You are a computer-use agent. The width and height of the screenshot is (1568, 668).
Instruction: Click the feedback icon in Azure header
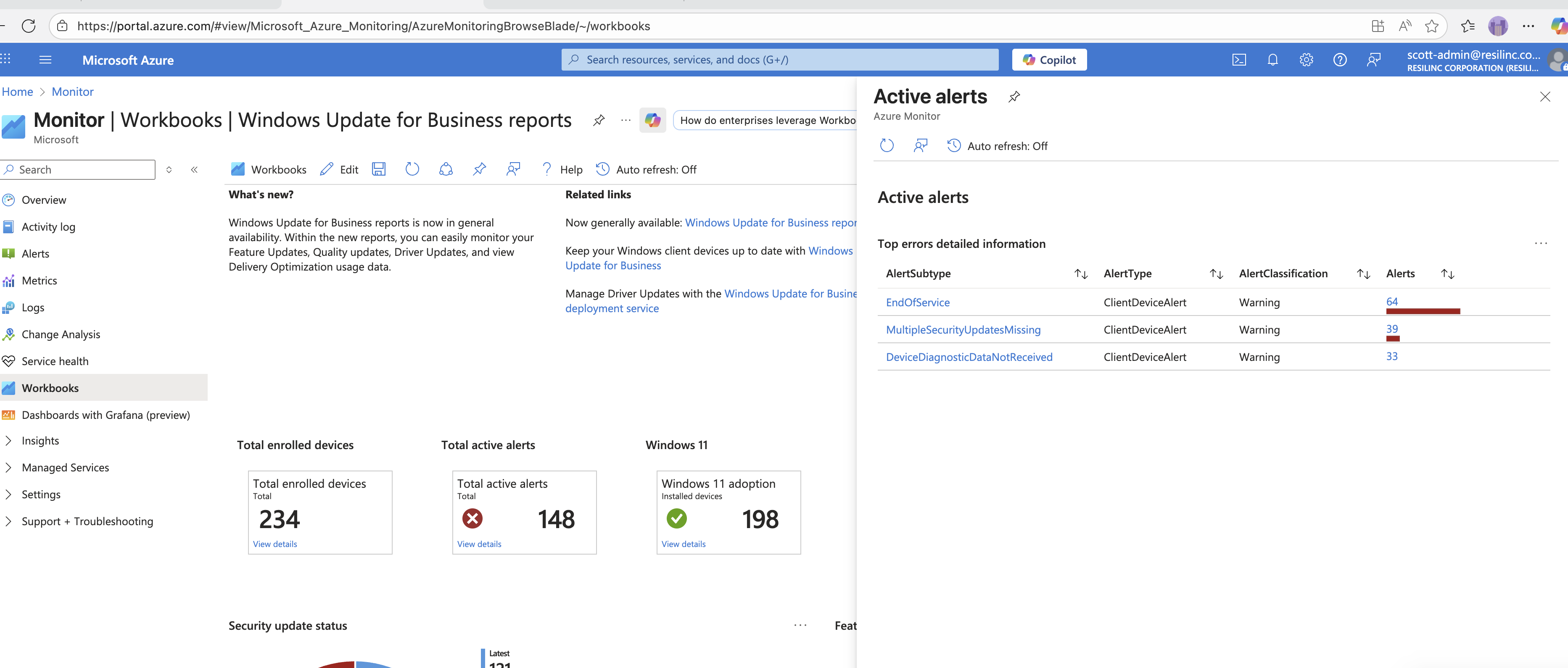[1373, 60]
